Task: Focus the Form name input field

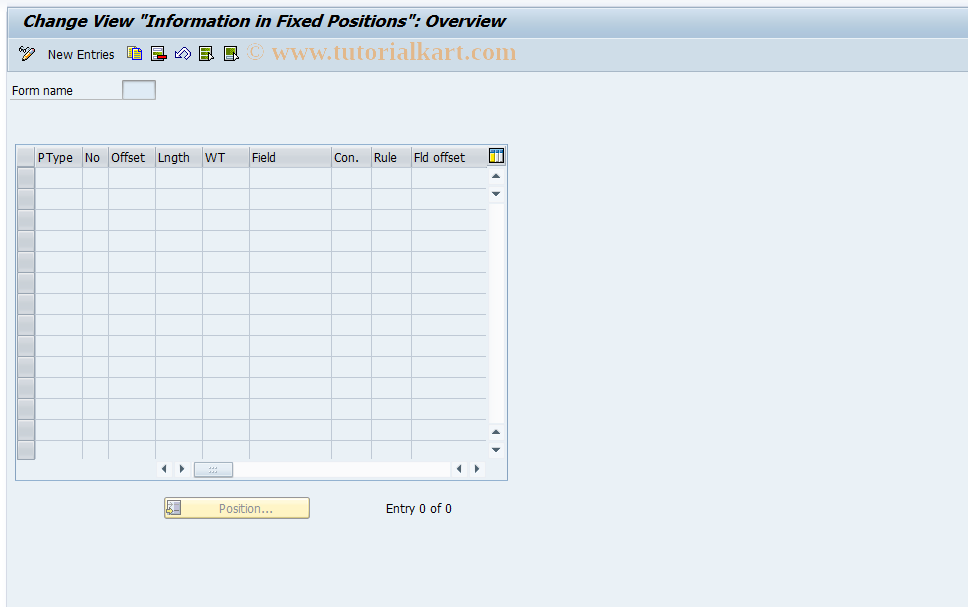Action: [139, 90]
